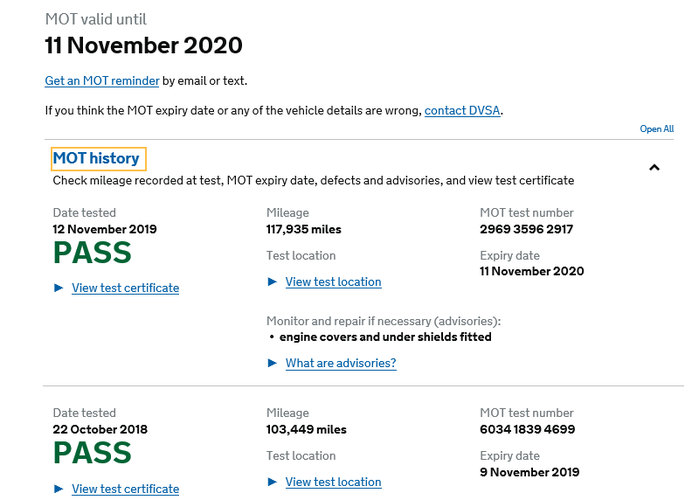Expand View test certificate for October 2018
Screen dimensions: 692x500
click(x=125, y=489)
